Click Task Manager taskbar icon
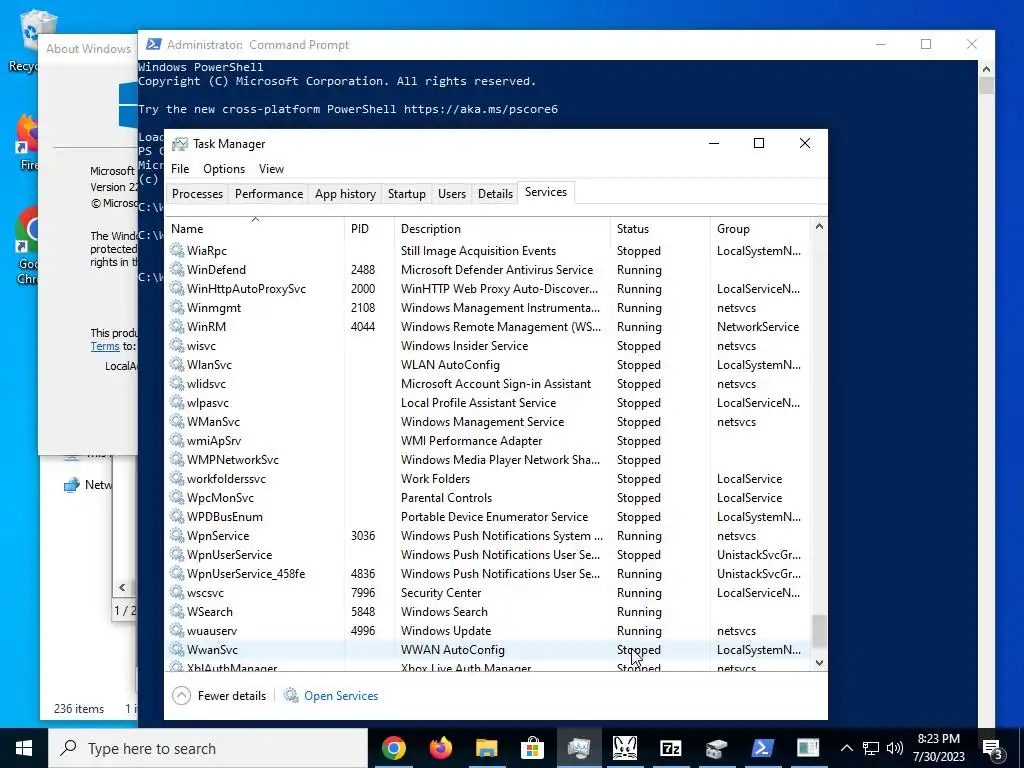 (x=579, y=748)
